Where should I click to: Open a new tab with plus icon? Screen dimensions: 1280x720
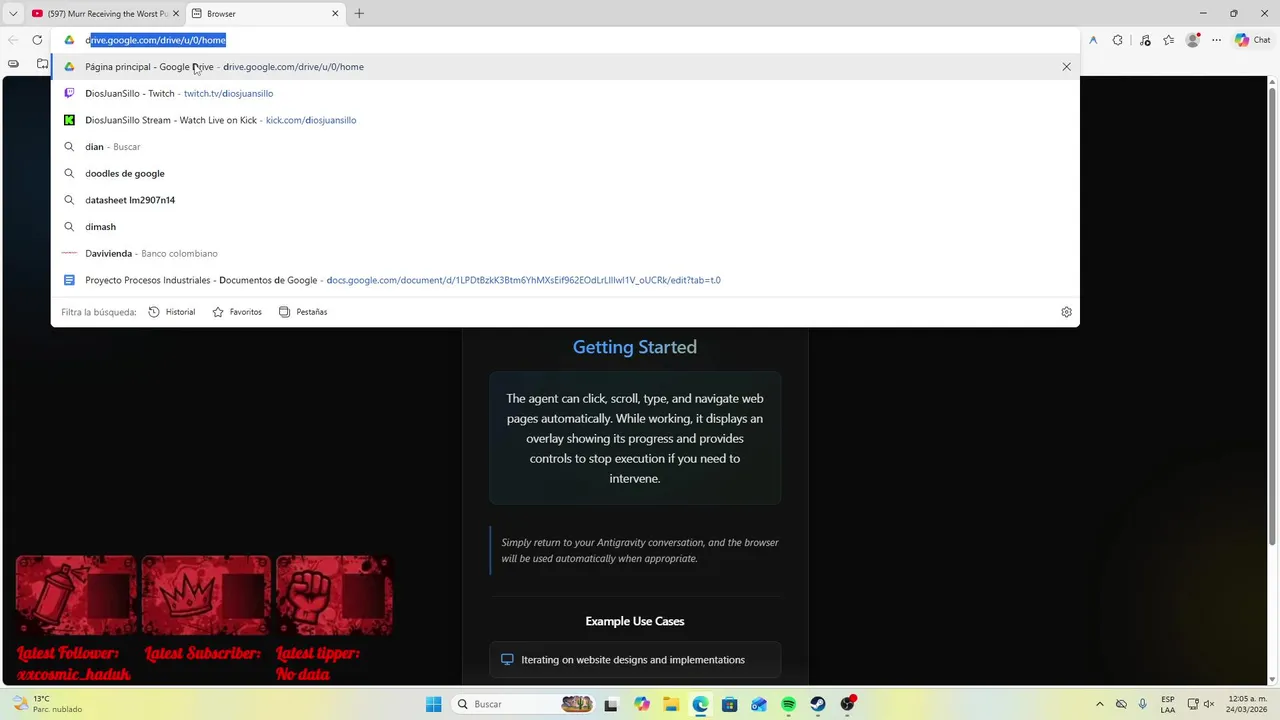pyautogui.click(x=359, y=13)
